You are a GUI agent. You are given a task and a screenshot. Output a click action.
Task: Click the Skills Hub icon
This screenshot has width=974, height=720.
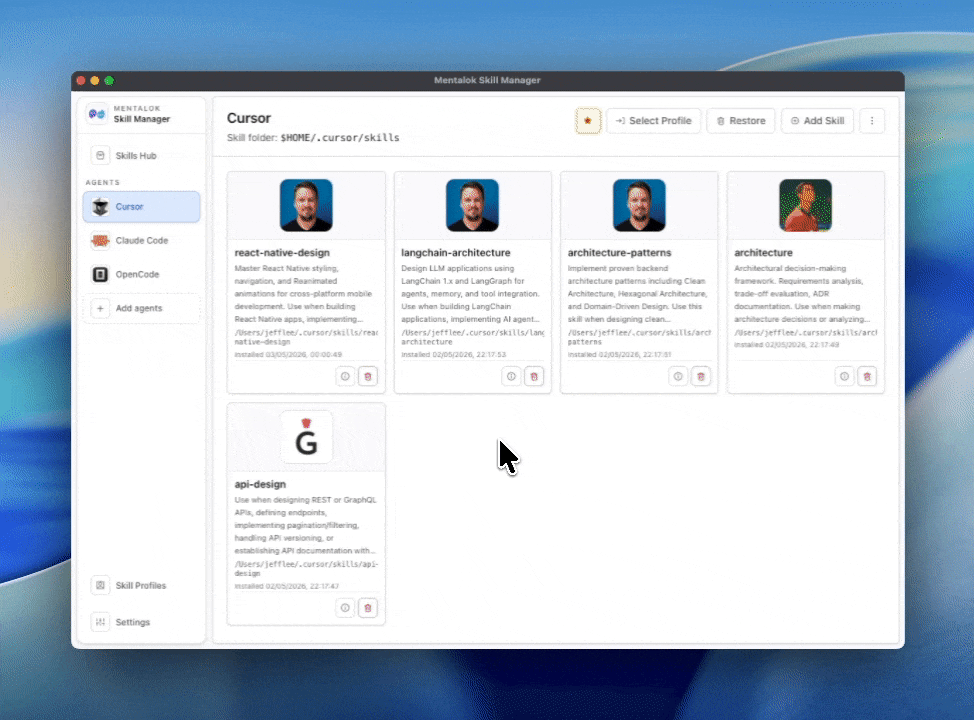pyautogui.click(x=100, y=155)
